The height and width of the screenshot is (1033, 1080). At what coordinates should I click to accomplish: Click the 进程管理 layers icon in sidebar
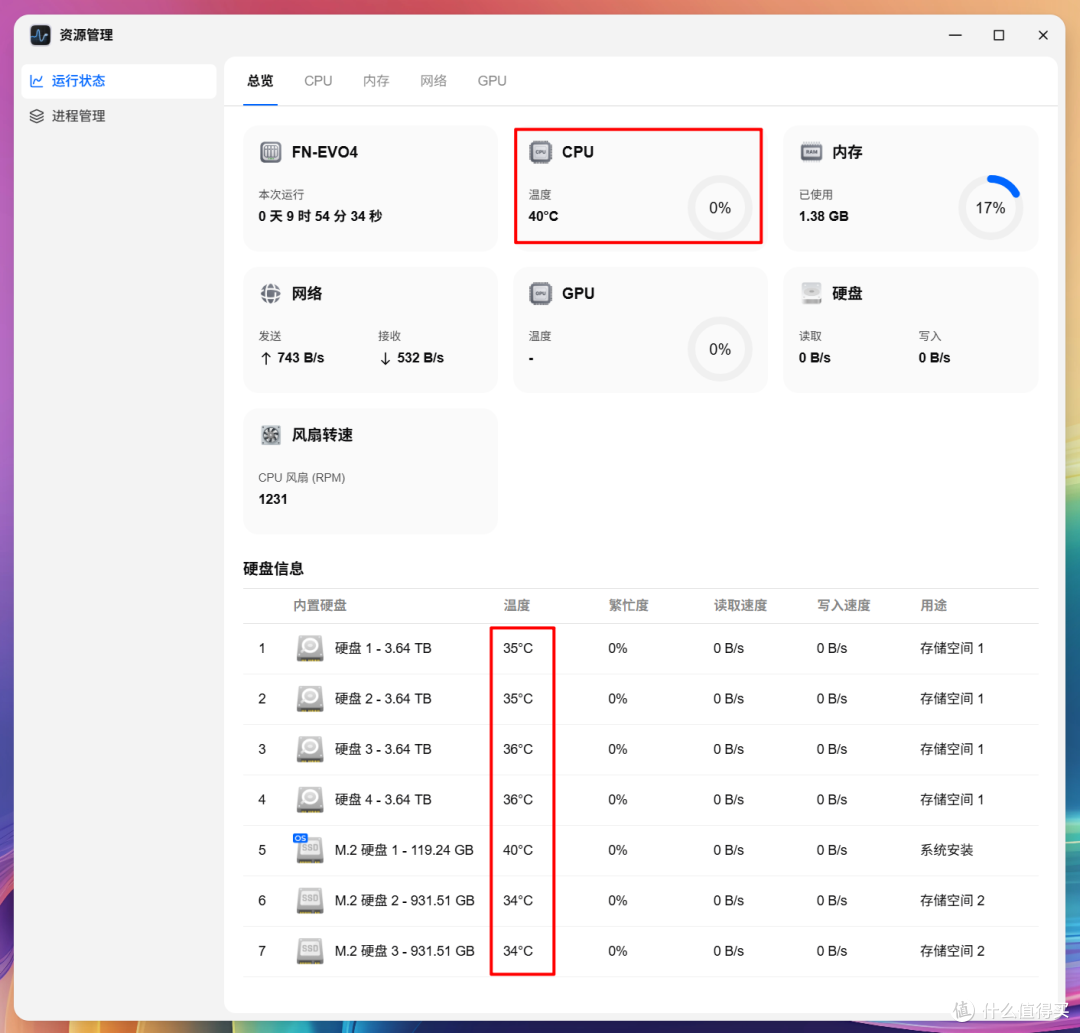coord(37,116)
